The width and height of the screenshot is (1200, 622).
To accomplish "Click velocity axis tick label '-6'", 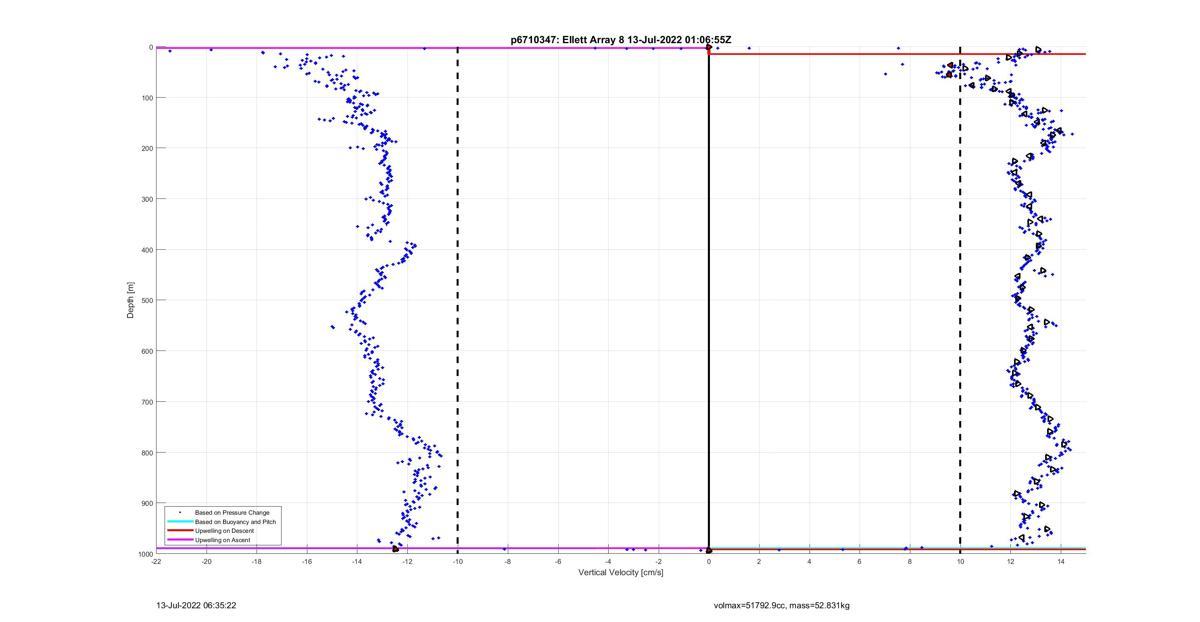I will [x=558, y=562].
